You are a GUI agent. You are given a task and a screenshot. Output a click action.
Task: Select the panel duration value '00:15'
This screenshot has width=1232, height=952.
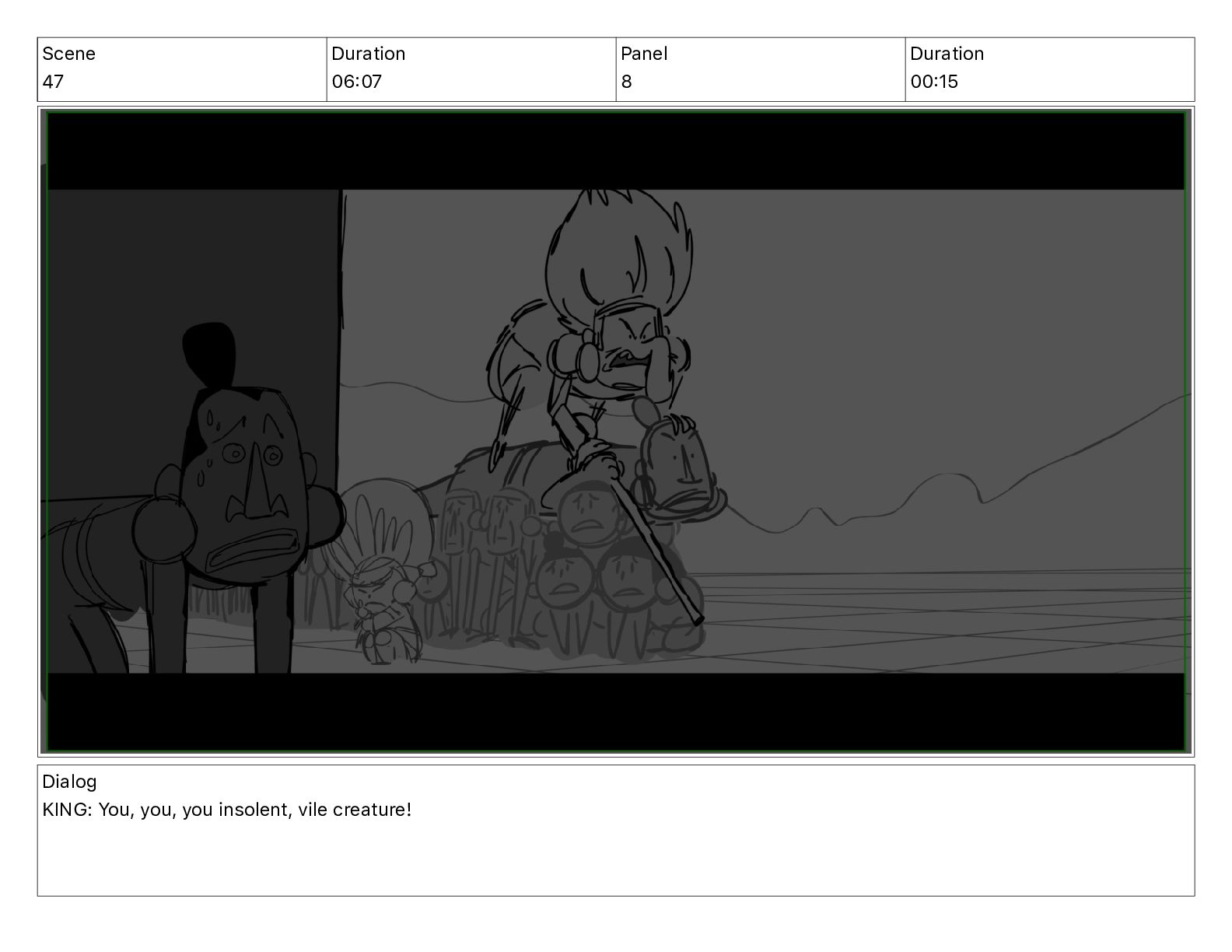[x=934, y=82]
